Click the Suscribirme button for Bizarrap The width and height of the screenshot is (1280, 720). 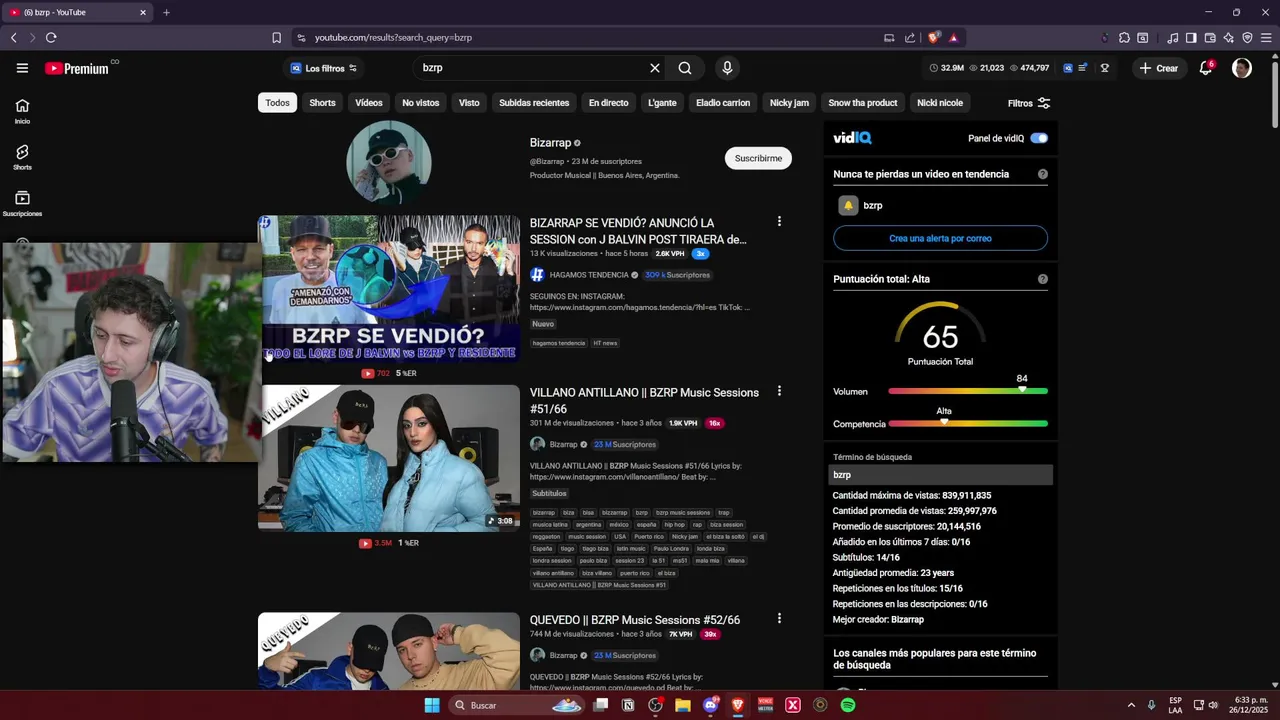pos(758,158)
